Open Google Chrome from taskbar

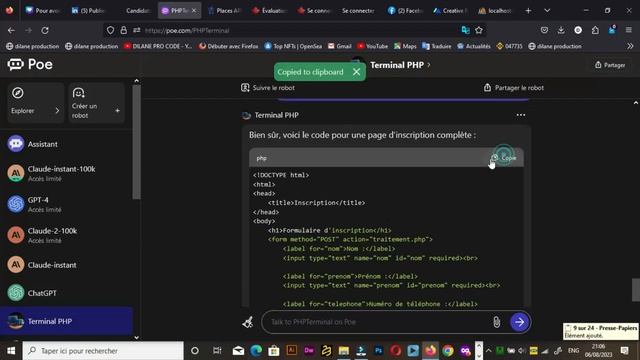(448, 351)
